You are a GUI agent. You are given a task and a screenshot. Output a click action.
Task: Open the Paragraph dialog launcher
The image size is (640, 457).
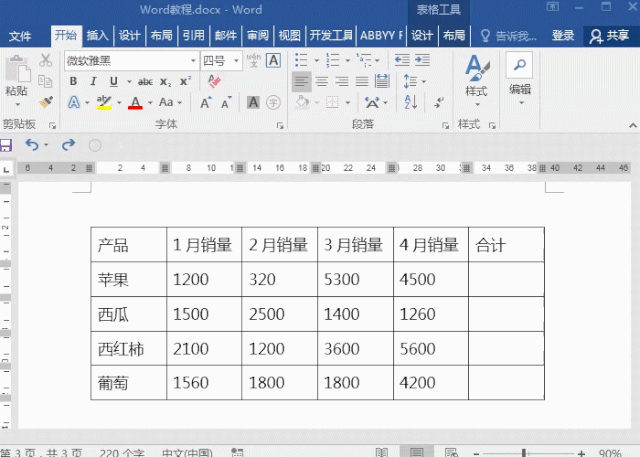[x=445, y=126]
